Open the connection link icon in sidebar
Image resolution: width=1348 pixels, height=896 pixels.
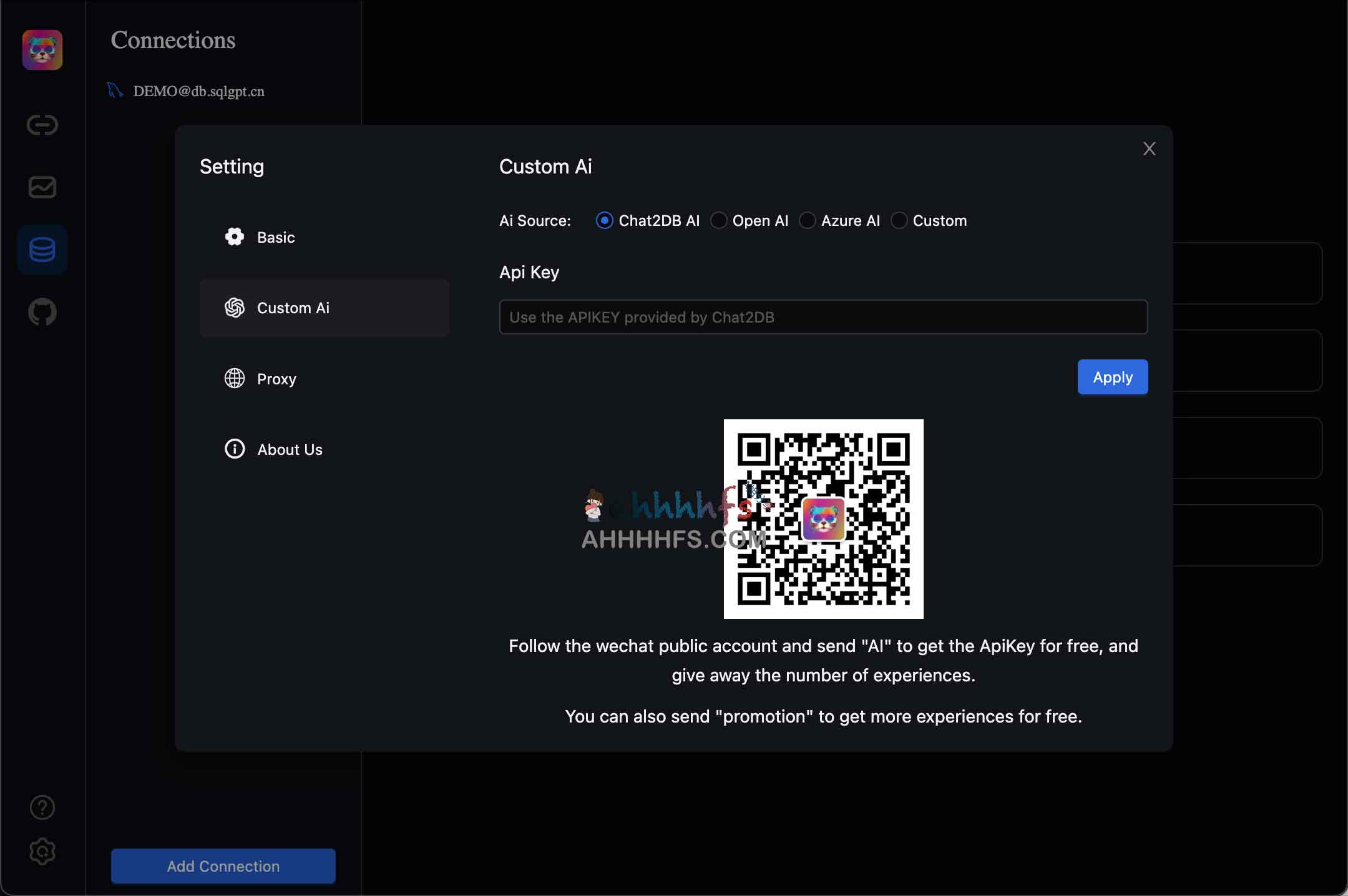coord(42,125)
